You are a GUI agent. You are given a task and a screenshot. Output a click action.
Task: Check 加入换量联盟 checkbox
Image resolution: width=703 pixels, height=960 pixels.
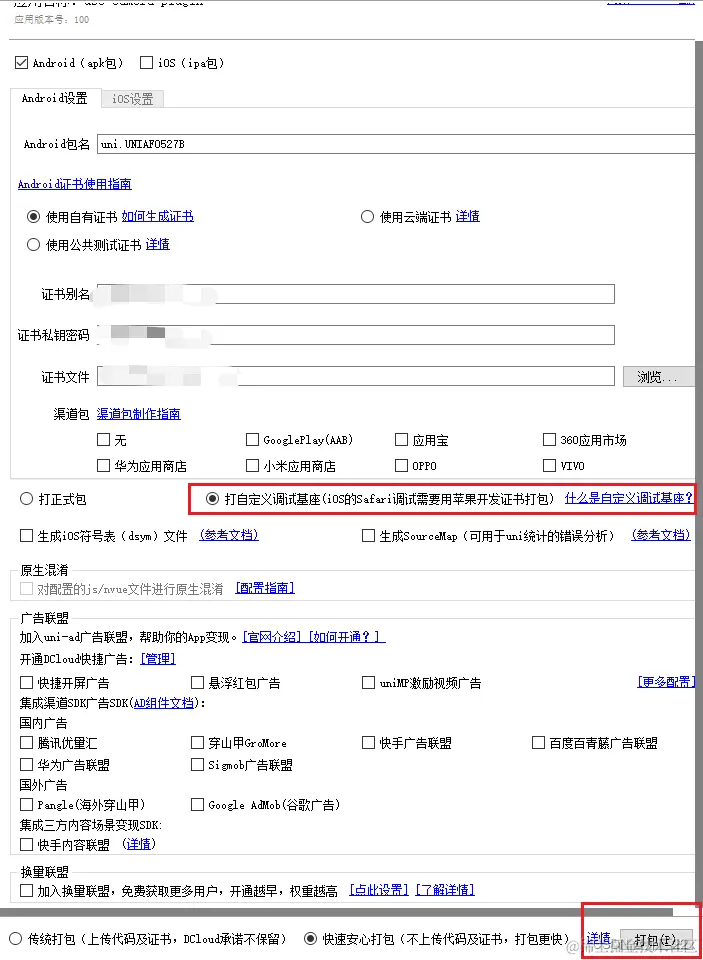pyautogui.click(x=26, y=891)
